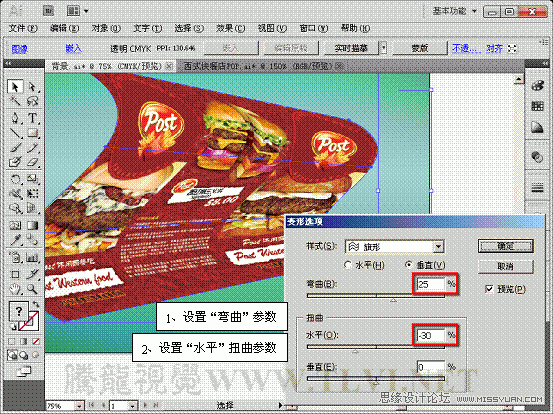Viewport: 553px width, 414px height.
Task: Set fill to None in toolbox
Action: [x=36, y=341]
